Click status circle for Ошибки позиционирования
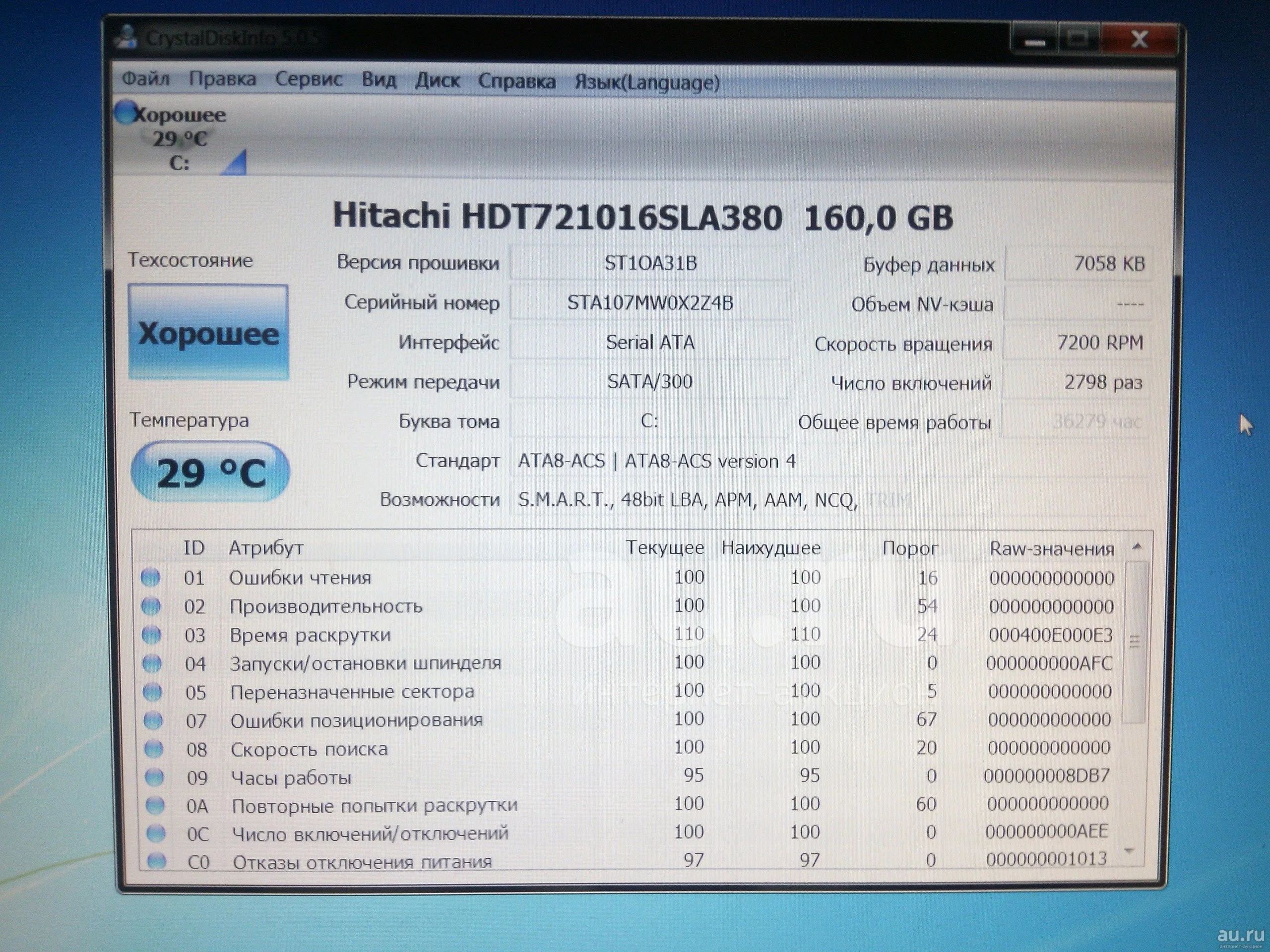Viewport: 1270px width, 952px height. point(153,719)
